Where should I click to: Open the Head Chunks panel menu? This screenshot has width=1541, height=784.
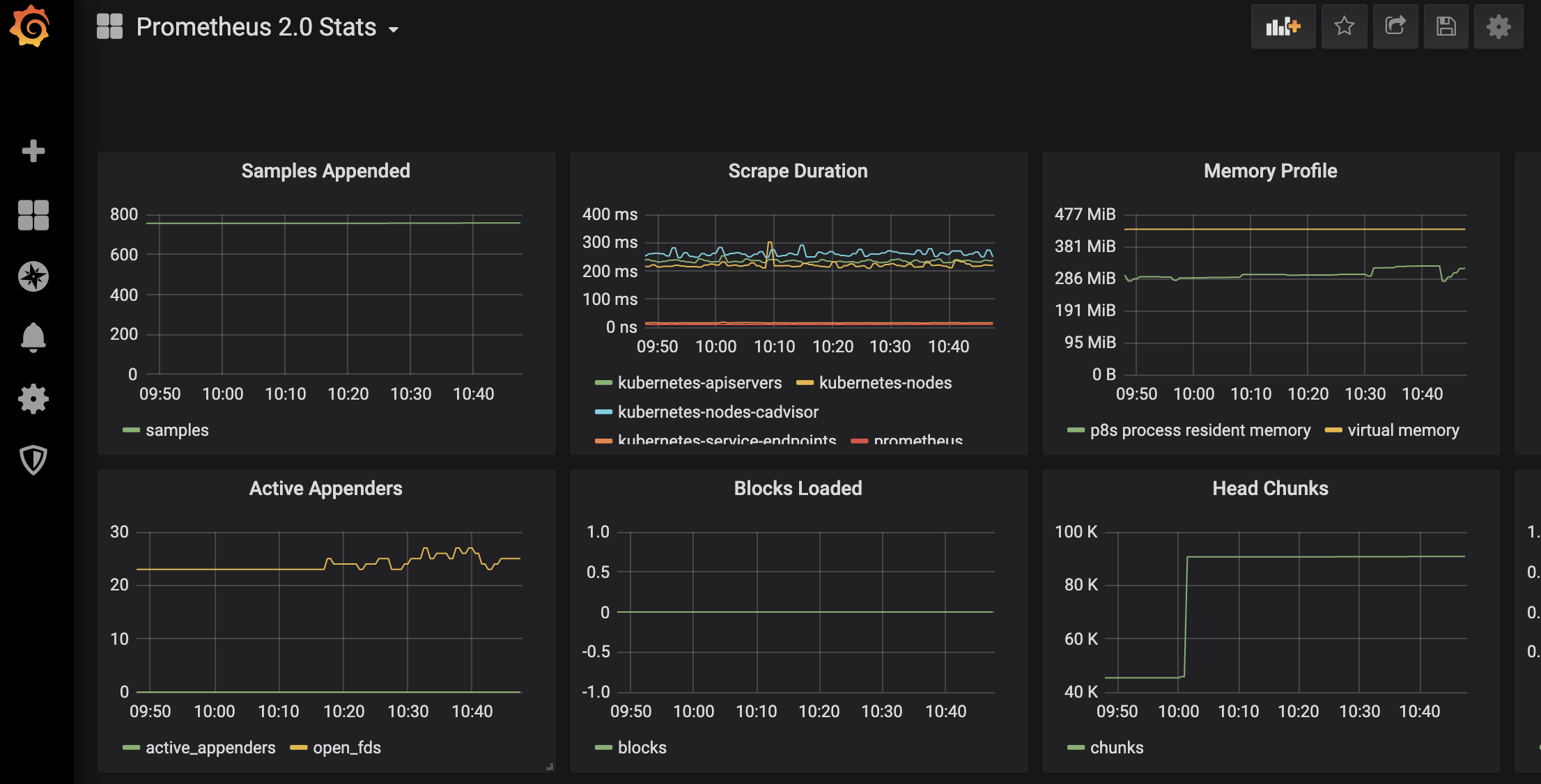[x=1269, y=488]
